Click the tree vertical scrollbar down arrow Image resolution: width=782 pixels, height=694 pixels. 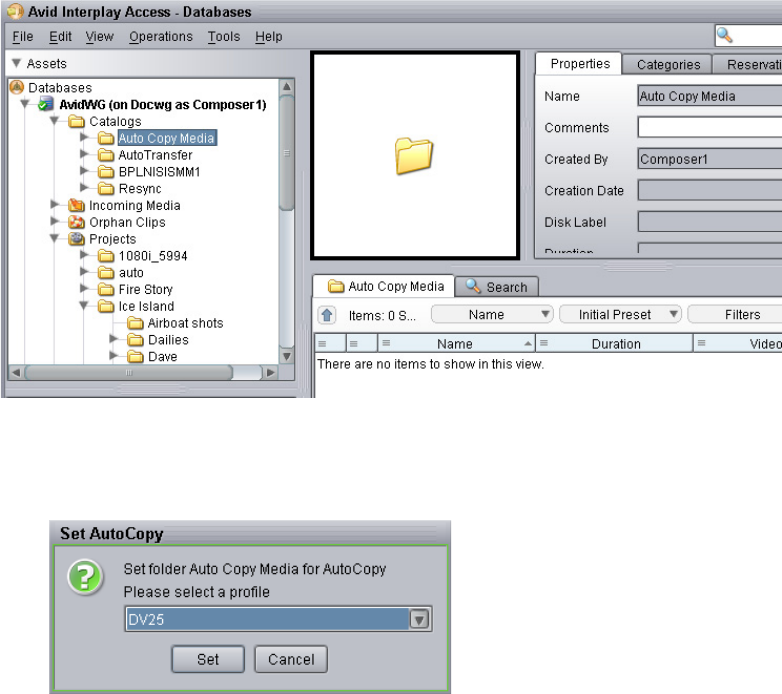click(287, 356)
